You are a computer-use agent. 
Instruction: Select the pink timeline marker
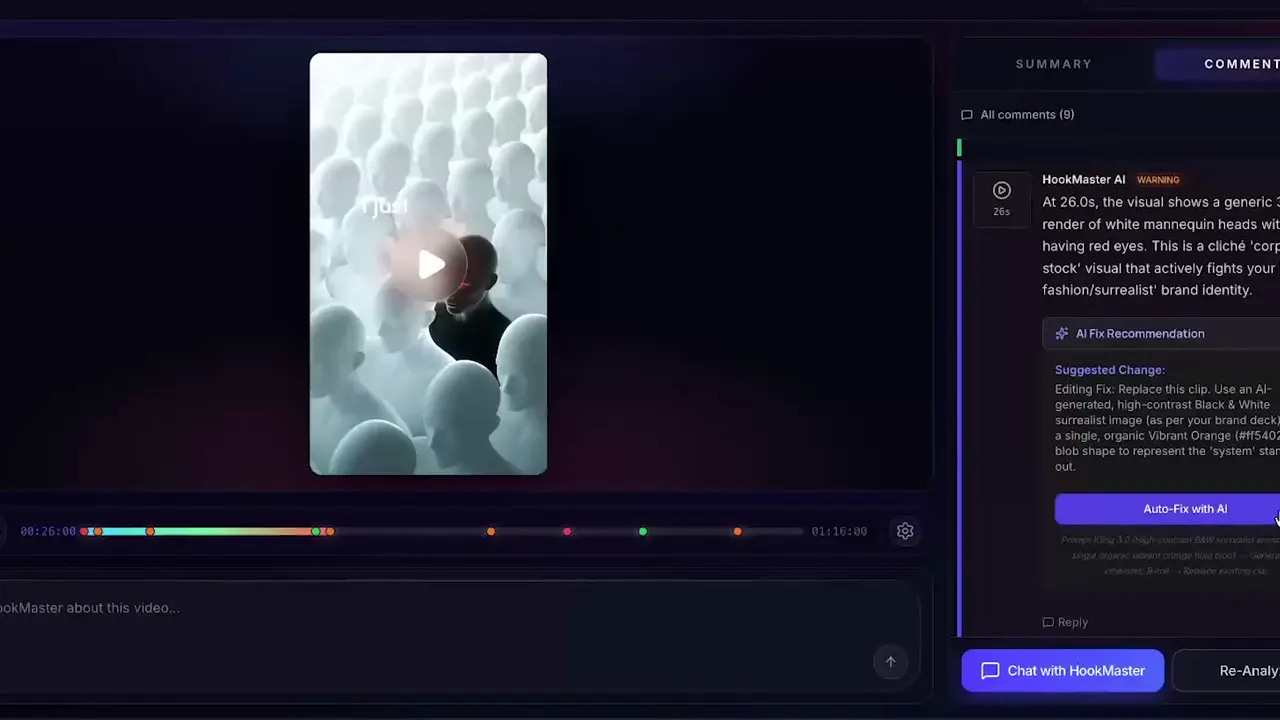567,531
